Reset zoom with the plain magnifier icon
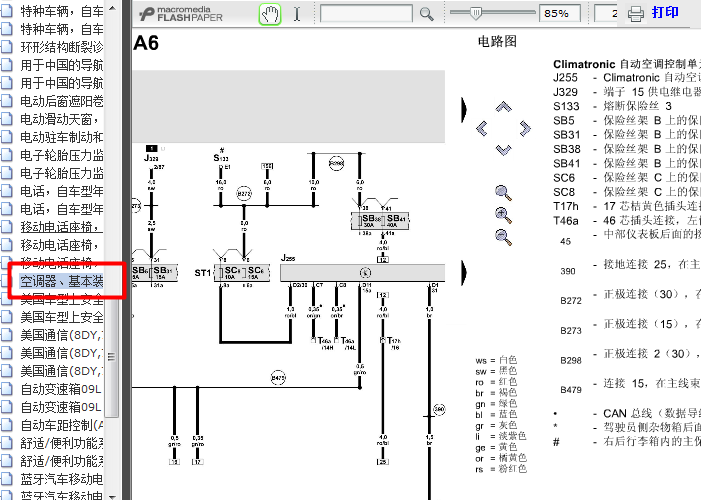 (x=503, y=192)
